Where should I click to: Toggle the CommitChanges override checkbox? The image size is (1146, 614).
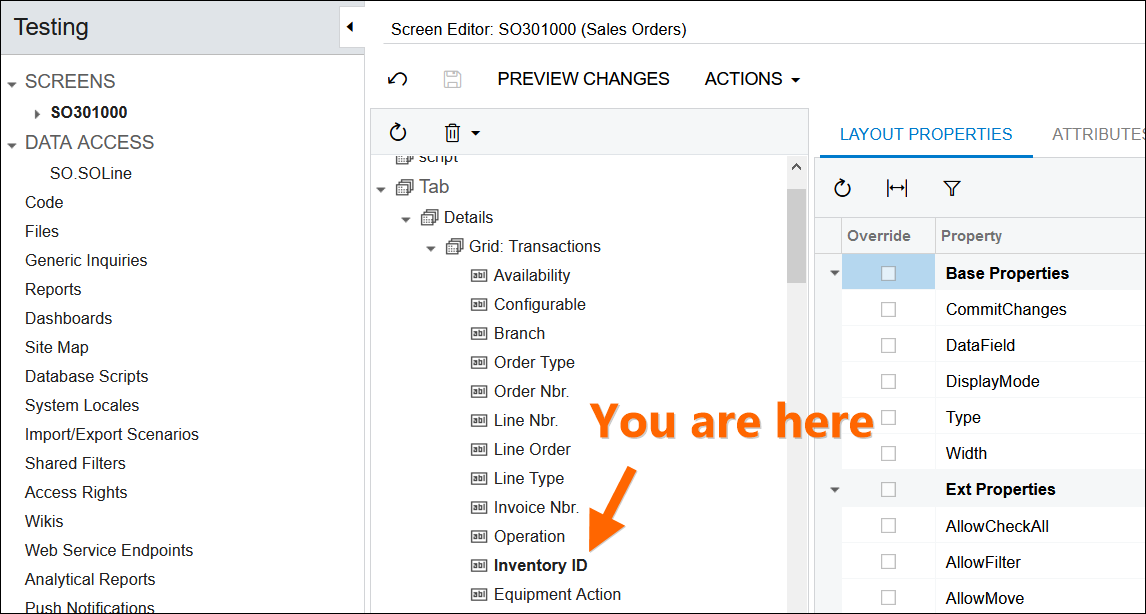pos(888,310)
